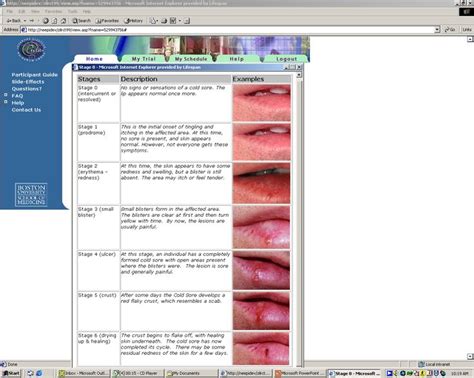Click the main browser scrollbar up arrow
Image resolution: width=474 pixels, height=378 pixels.
point(470,39)
